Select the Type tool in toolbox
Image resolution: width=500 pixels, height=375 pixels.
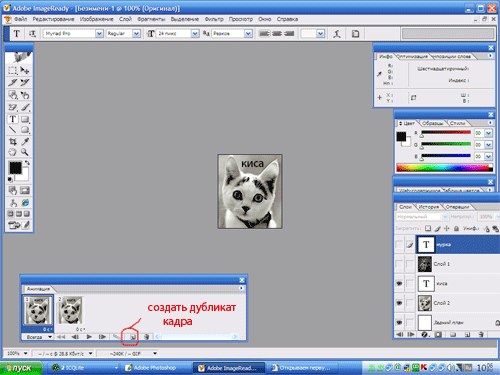point(13,119)
